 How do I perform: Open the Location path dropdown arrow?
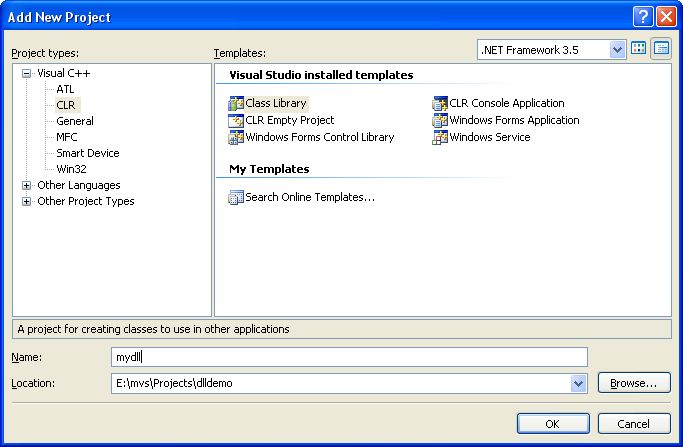578,384
